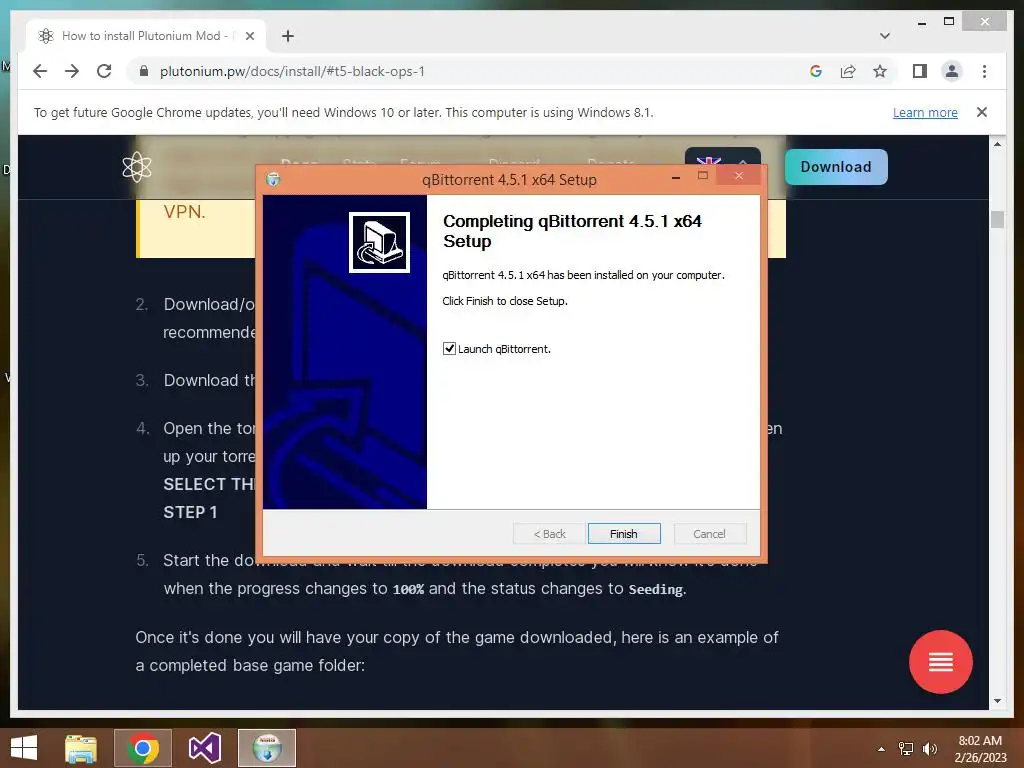This screenshot has width=1024, height=768.
Task: Click the network tray icon
Action: tap(906, 749)
